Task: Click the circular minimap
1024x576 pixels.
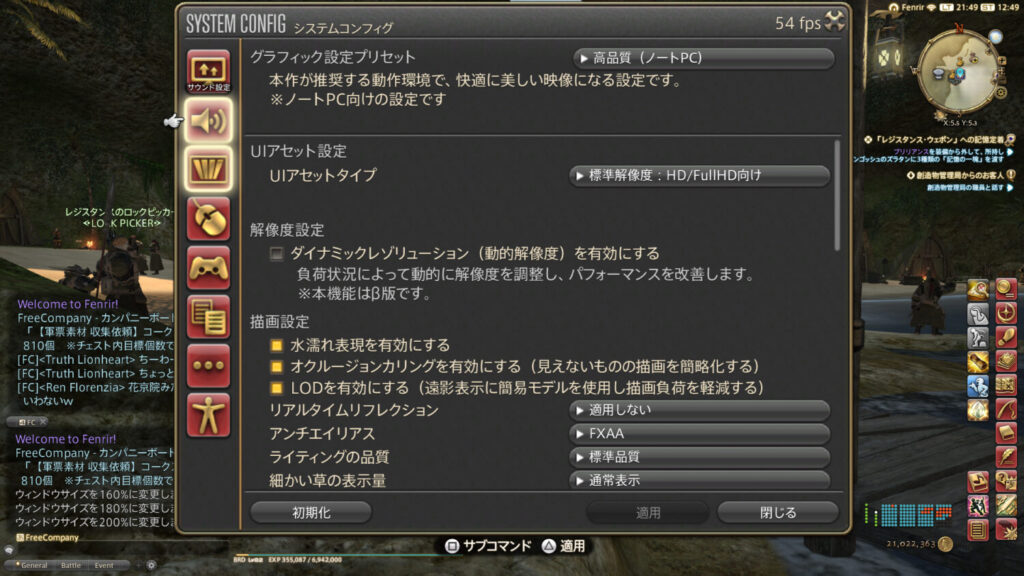Action: 958,72
